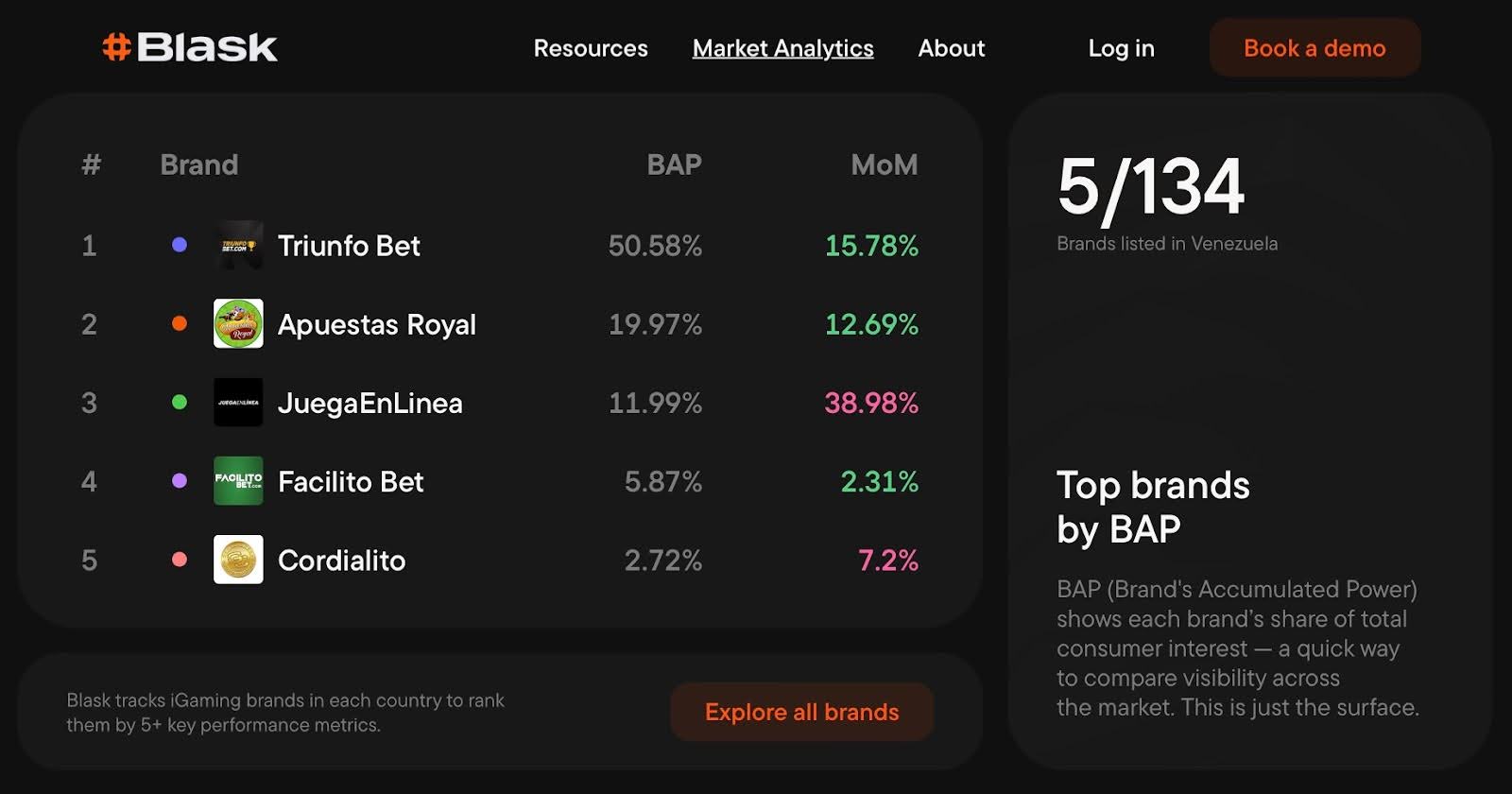Click the Explore all brands button
Image resolution: width=1512 pixels, height=794 pixels.
coord(801,712)
